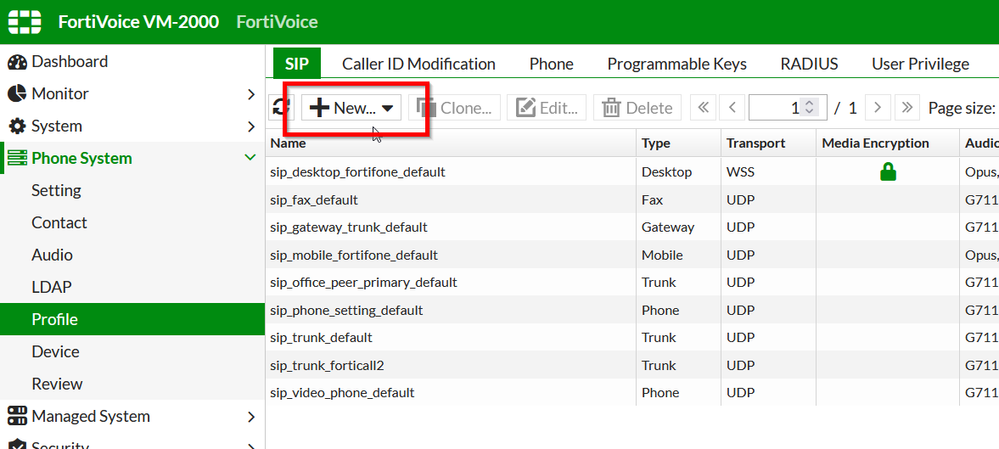Open the Programmable Keys tab
Image resolution: width=999 pixels, height=449 pixels.
coord(676,63)
